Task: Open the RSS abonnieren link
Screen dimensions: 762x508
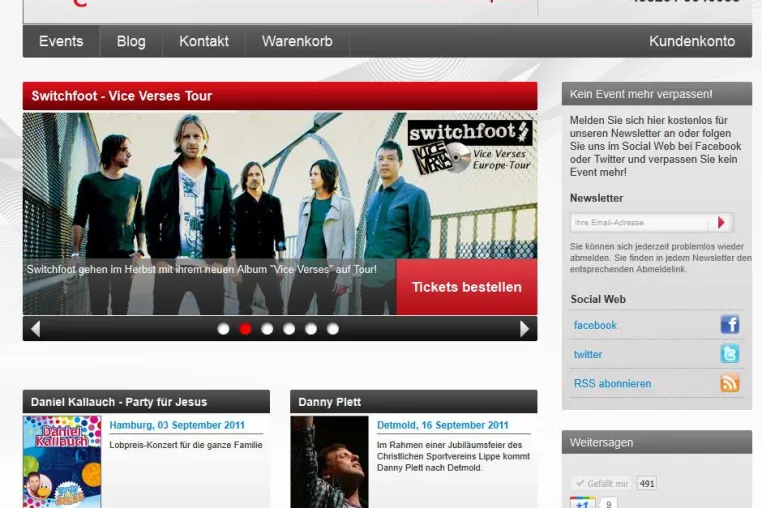Action: click(612, 384)
